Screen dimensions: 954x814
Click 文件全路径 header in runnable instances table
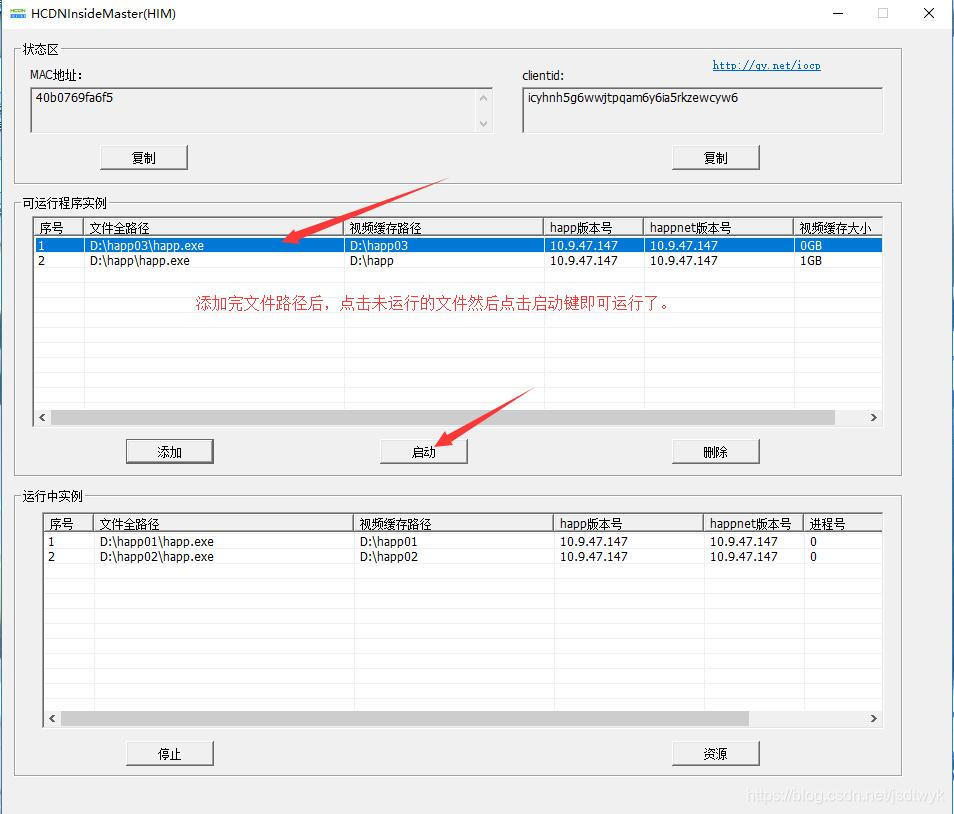[214, 228]
